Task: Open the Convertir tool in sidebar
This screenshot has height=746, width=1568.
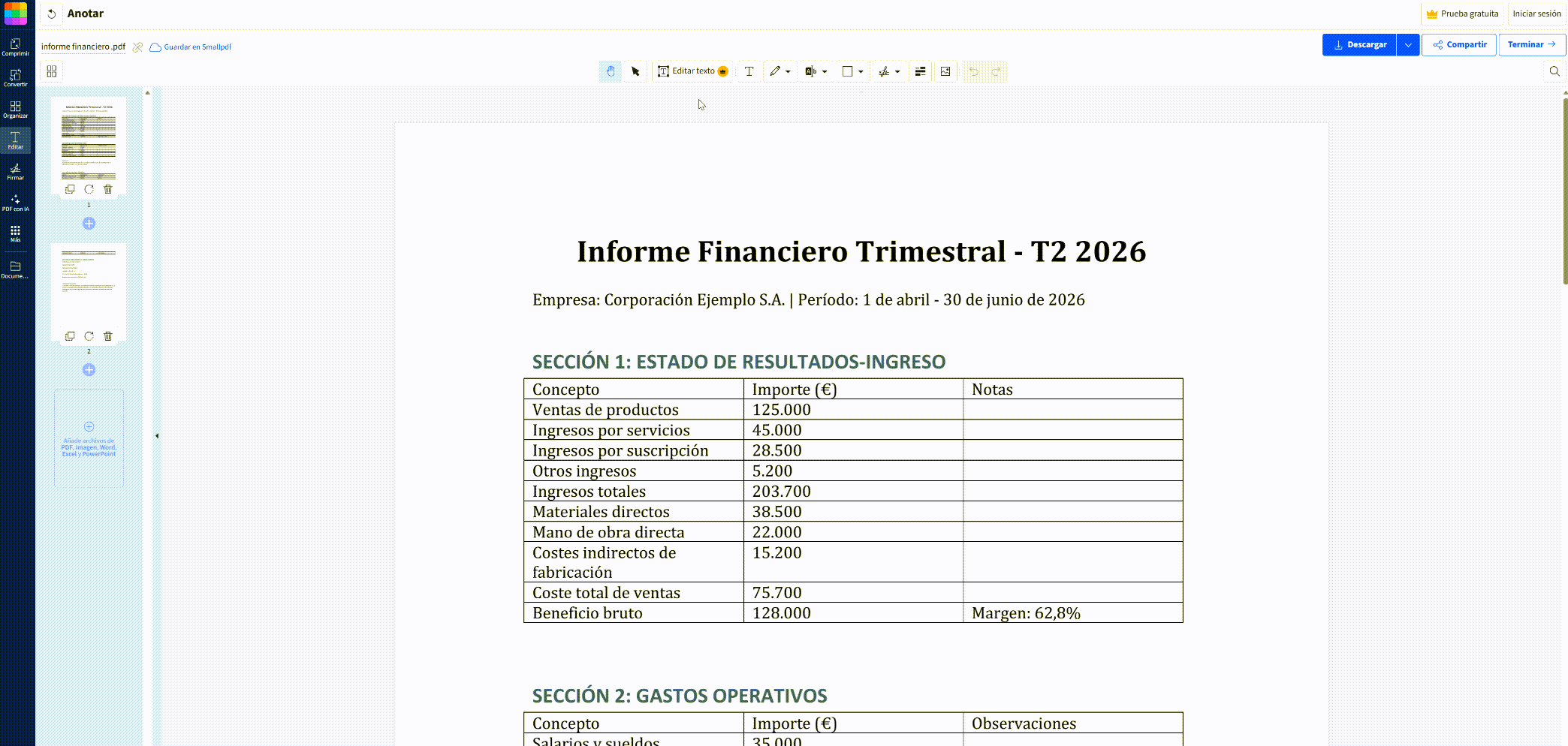Action: tap(15, 78)
